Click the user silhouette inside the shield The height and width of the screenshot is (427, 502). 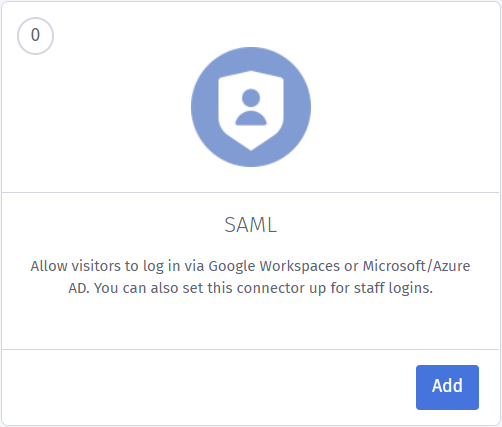point(251,107)
